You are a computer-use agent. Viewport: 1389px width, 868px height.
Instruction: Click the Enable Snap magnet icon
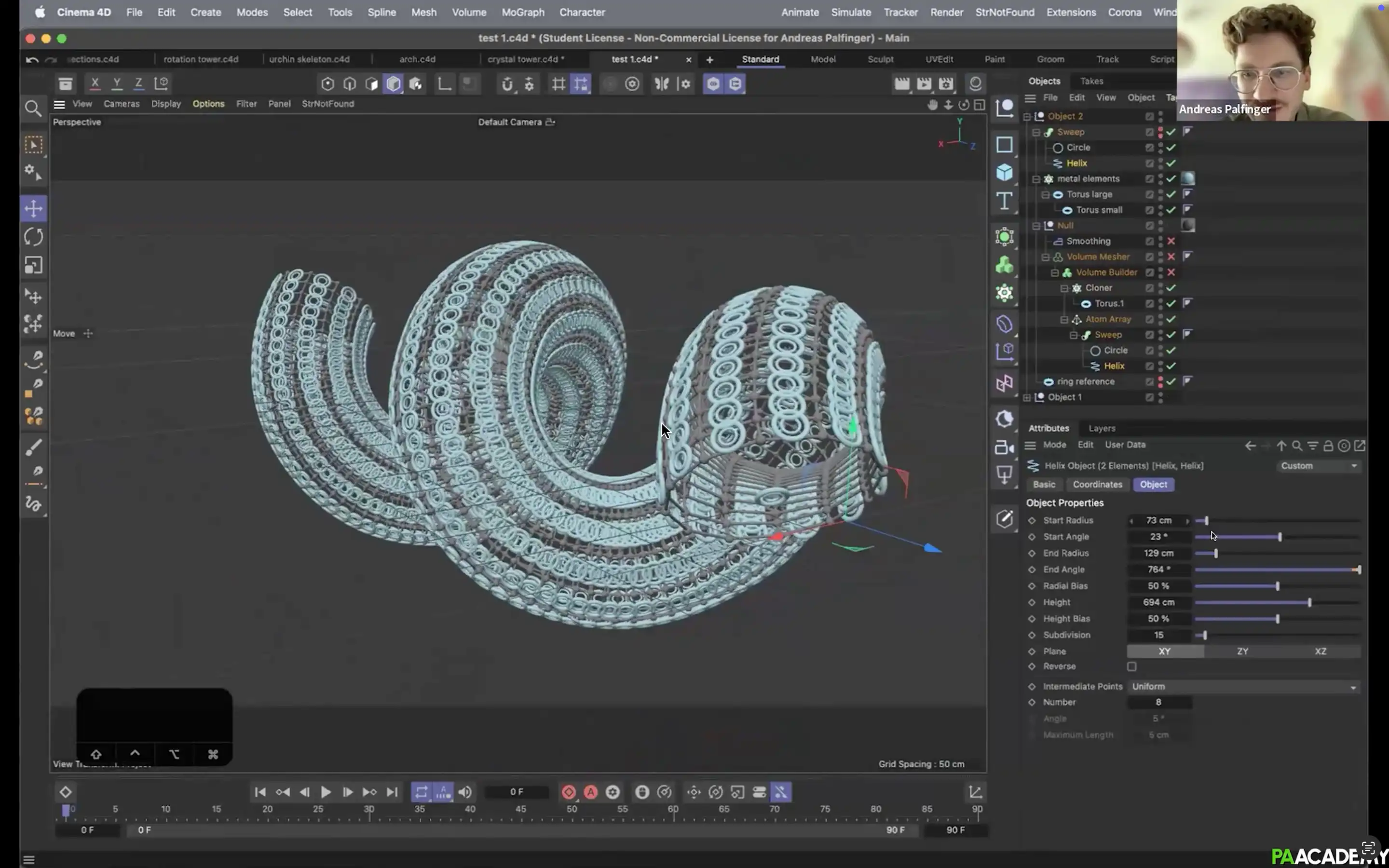pyautogui.click(x=507, y=84)
